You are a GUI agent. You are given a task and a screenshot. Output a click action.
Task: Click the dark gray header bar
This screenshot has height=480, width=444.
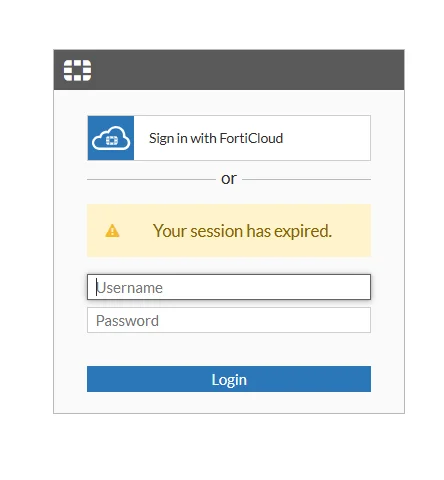point(229,70)
